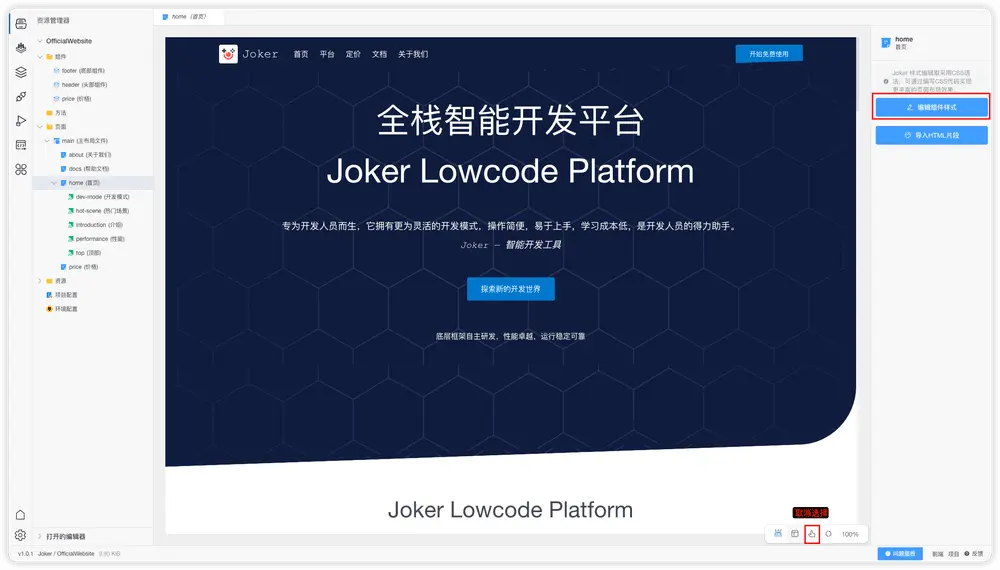The height and width of the screenshot is (570, 1000).
Task: Click the blue 问题面板 button in status bar
Action: 901,553
